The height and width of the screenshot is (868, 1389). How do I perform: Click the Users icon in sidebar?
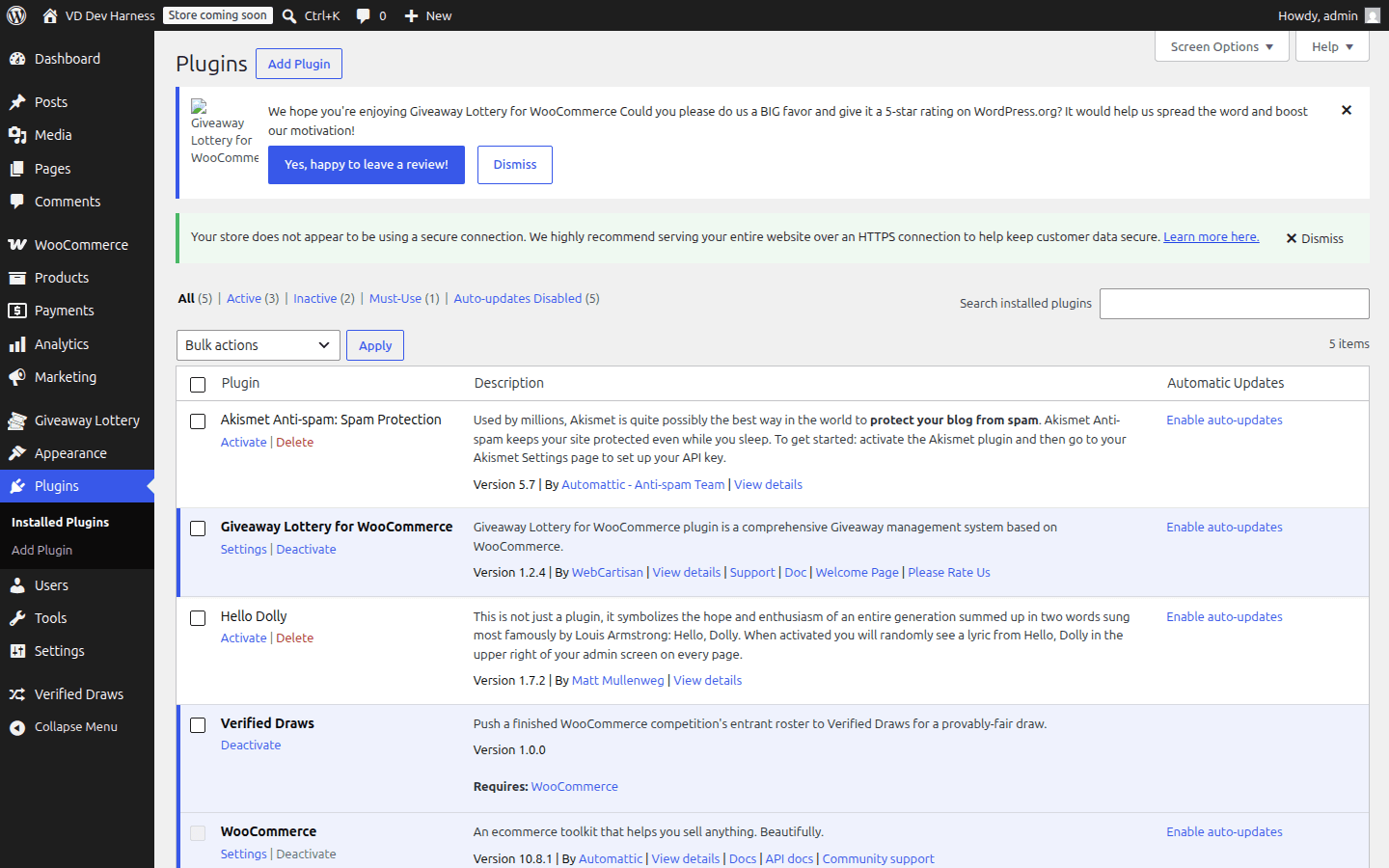17,585
